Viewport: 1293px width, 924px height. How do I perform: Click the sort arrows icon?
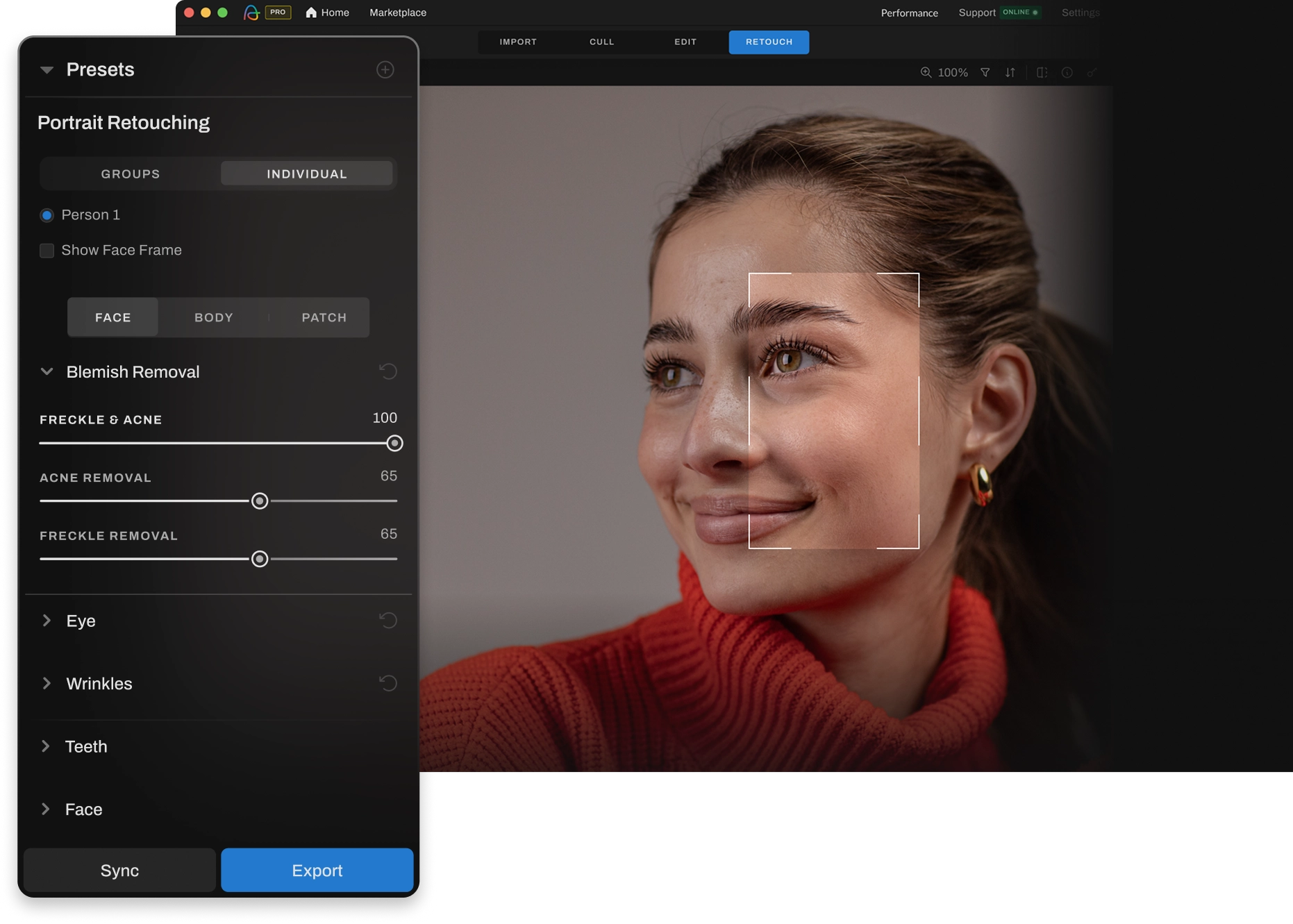1010,72
